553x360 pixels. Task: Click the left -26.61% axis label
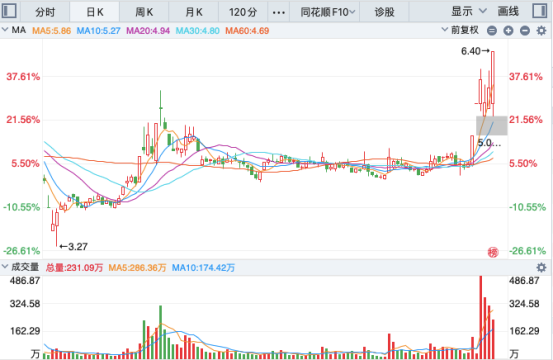tap(22, 251)
